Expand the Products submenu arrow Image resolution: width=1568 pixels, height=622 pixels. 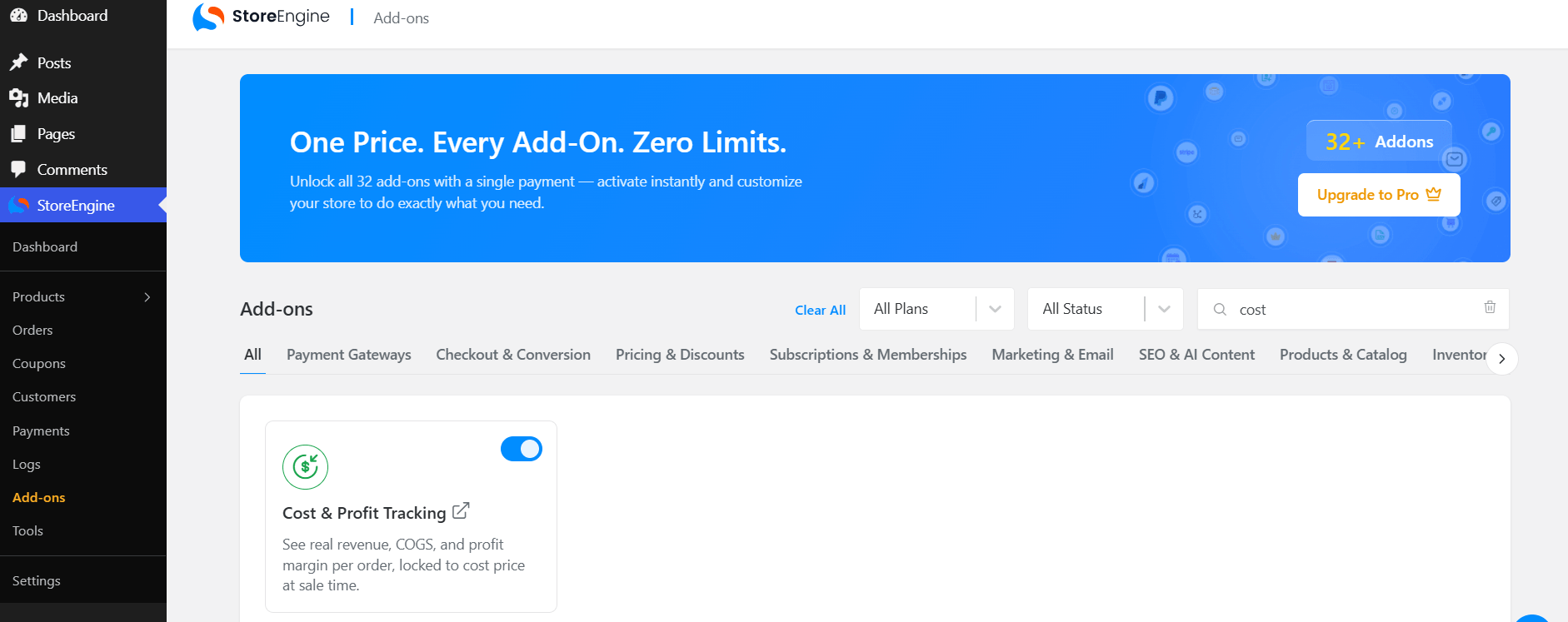147,297
